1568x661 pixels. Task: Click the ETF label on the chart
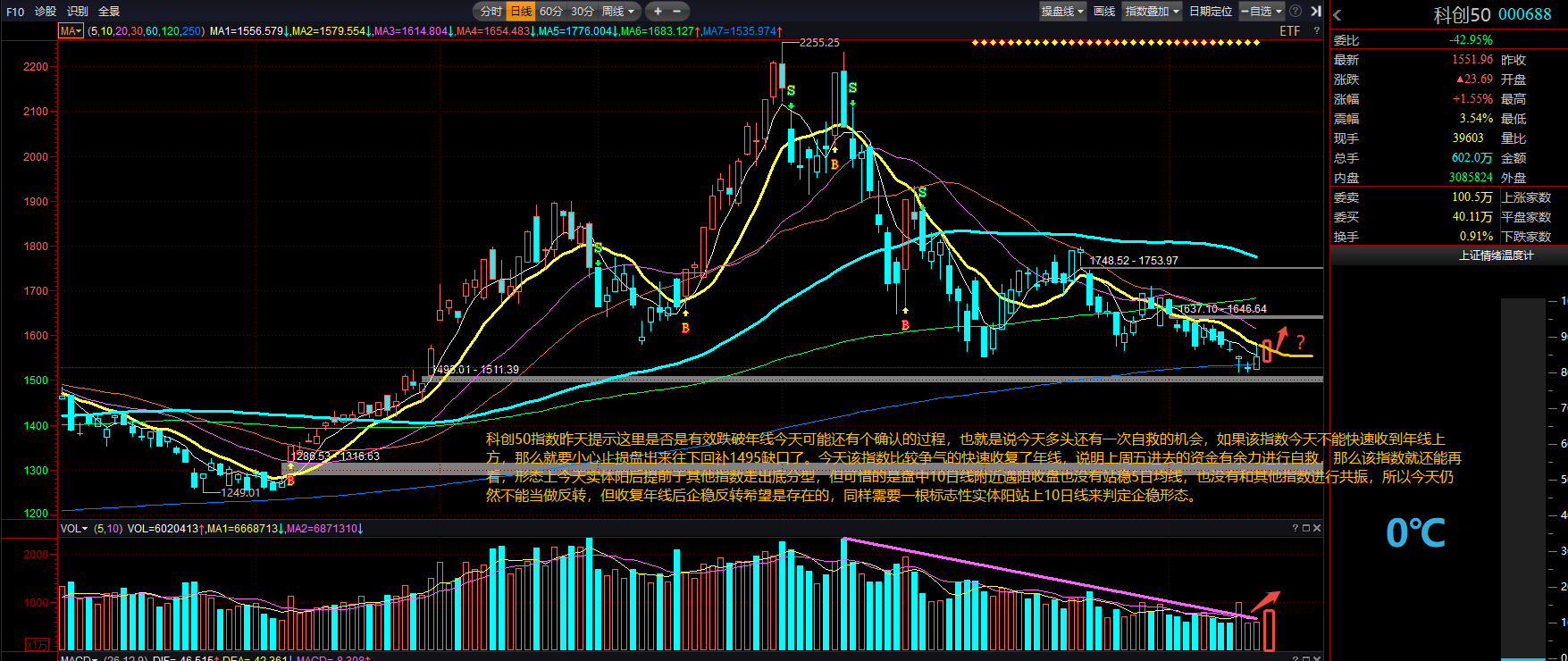tap(1289, 31)
